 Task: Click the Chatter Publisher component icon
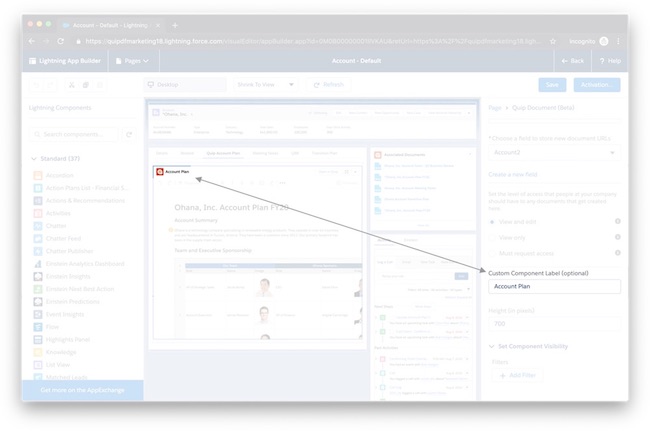tap(38, 251)
